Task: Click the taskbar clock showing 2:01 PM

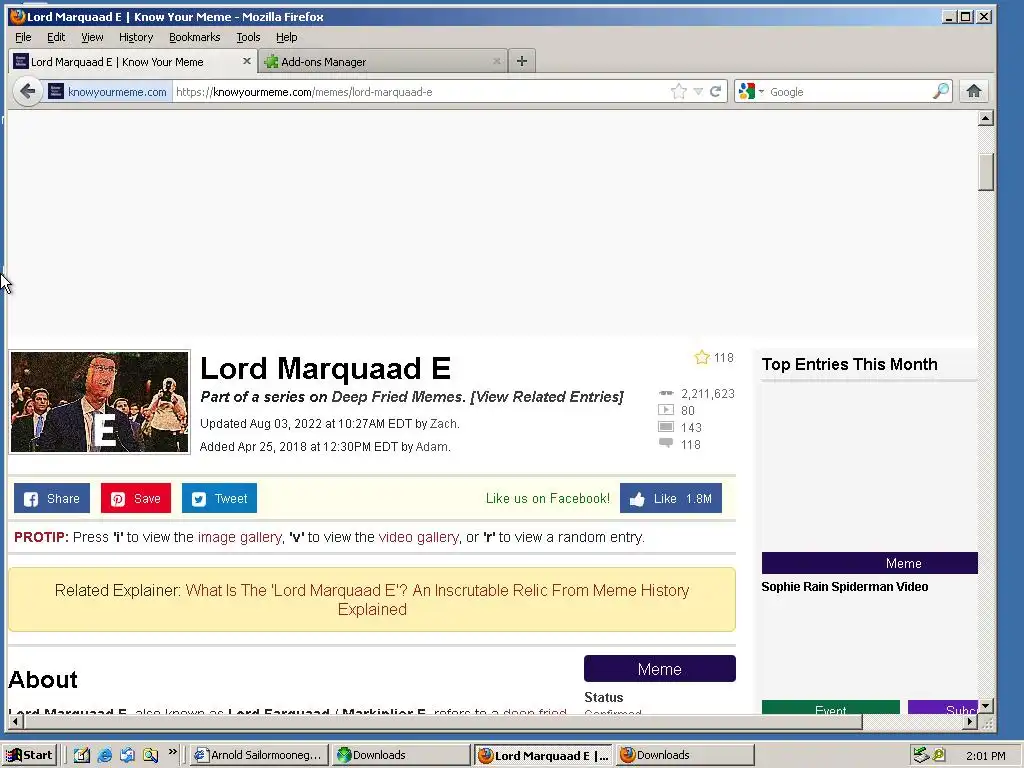Action: click(x=985, y=756)
